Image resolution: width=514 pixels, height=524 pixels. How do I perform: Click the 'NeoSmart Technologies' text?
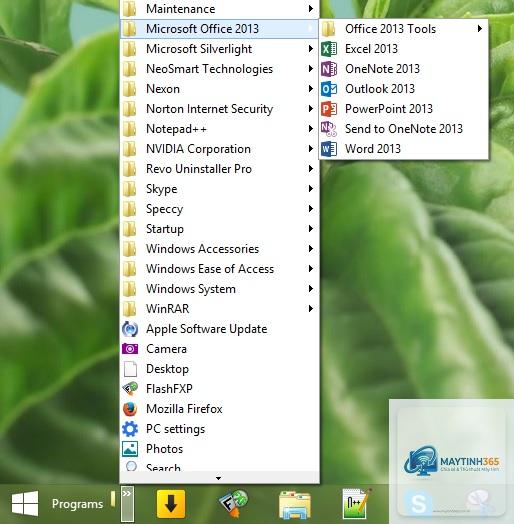[x=210, y=69]
